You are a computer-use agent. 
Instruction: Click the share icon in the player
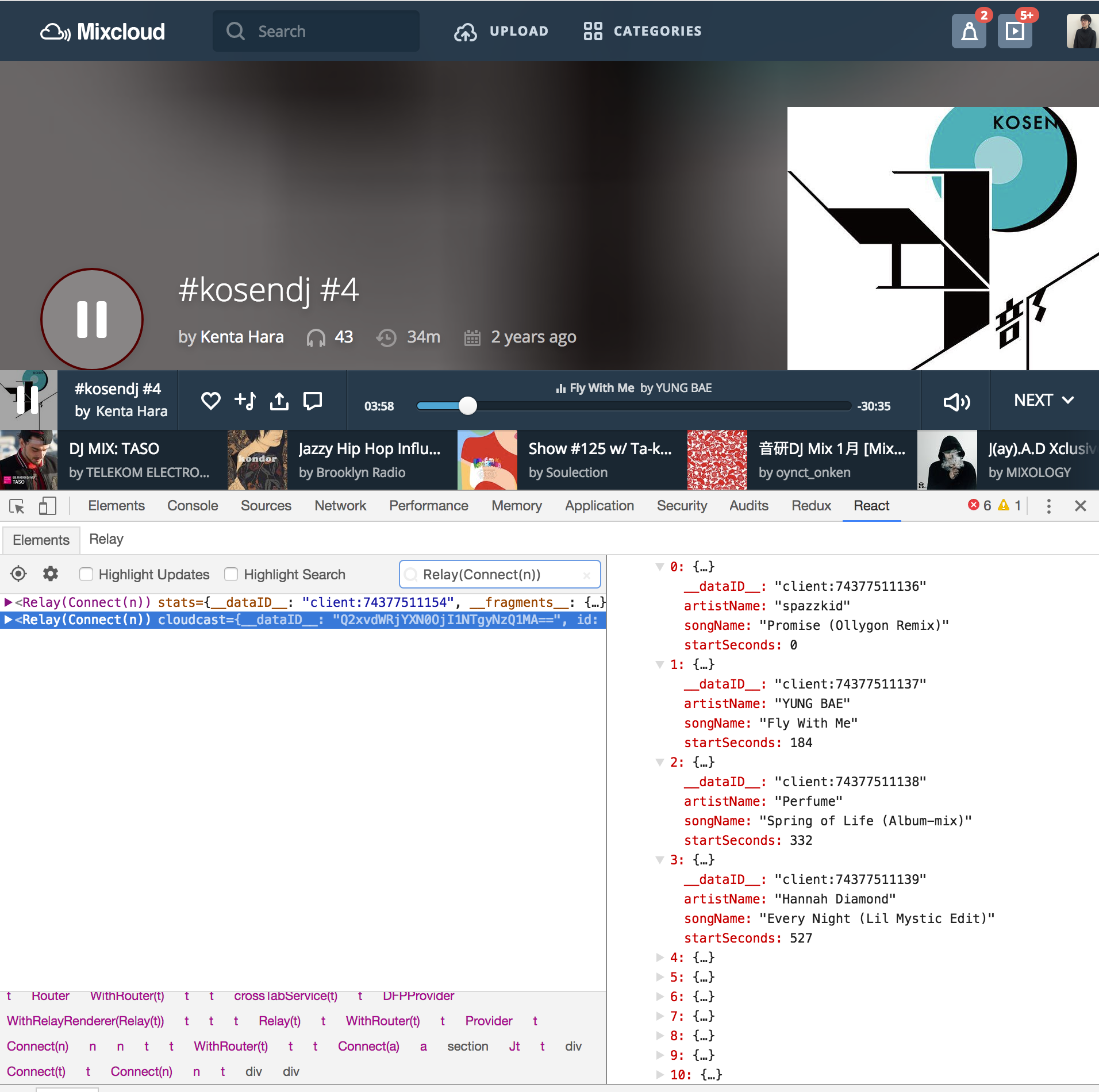pos(279,401)
